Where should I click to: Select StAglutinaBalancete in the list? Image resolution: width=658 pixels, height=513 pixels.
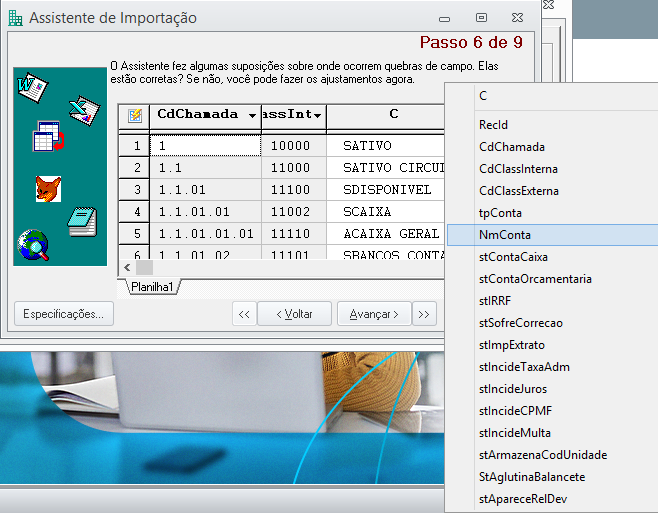pyautogui.click(x=551, y=477)
